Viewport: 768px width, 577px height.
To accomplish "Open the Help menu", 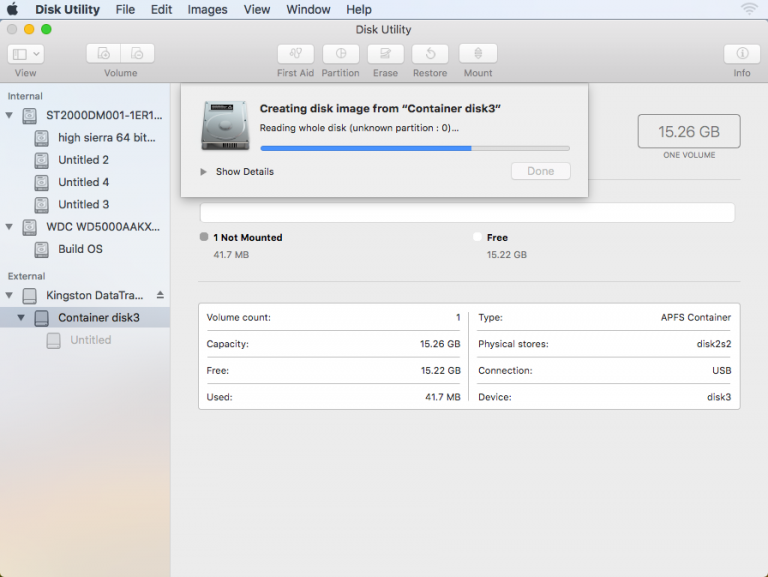I will (x=359, y=9).
